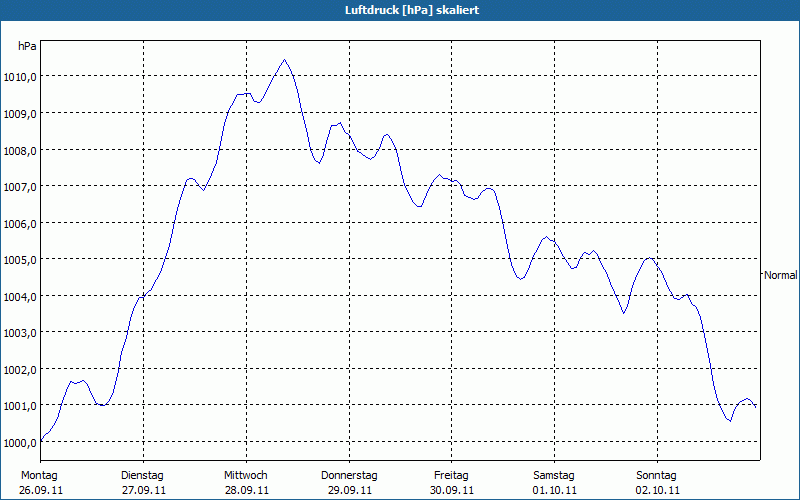Select the Dienstag day label

coord(142,475)
